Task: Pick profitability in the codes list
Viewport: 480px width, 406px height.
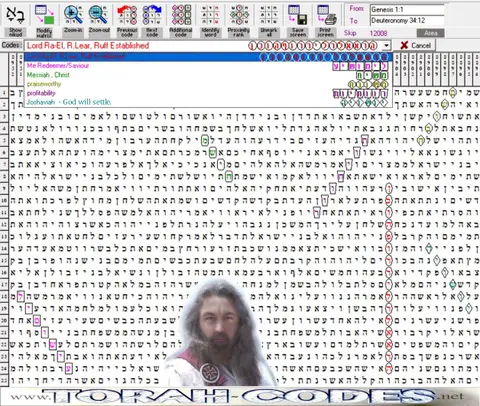Action: point(208,93)
